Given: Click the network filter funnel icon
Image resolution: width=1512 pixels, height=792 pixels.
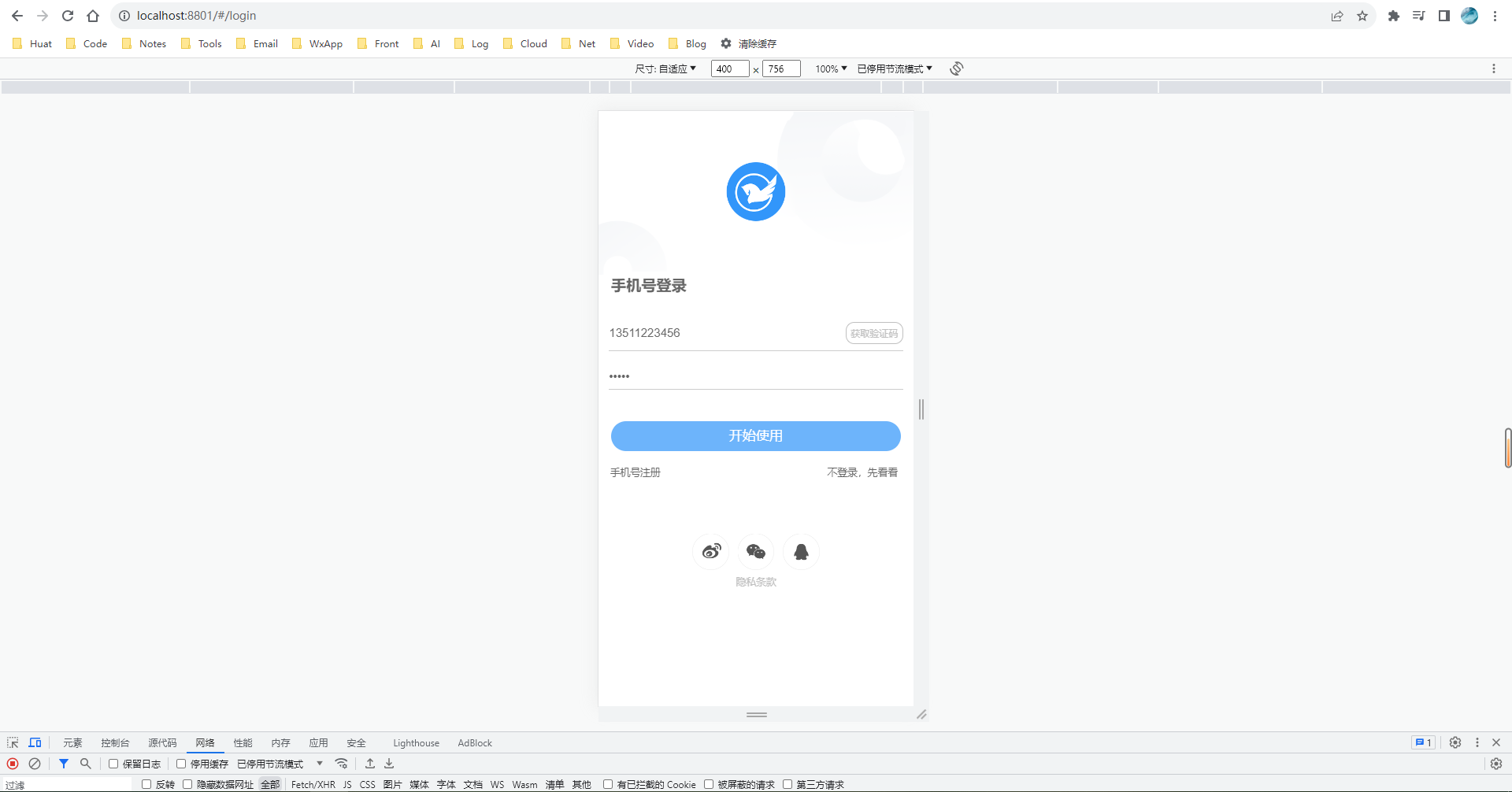Looking at the screenshot, I should (x=64, y=764).
